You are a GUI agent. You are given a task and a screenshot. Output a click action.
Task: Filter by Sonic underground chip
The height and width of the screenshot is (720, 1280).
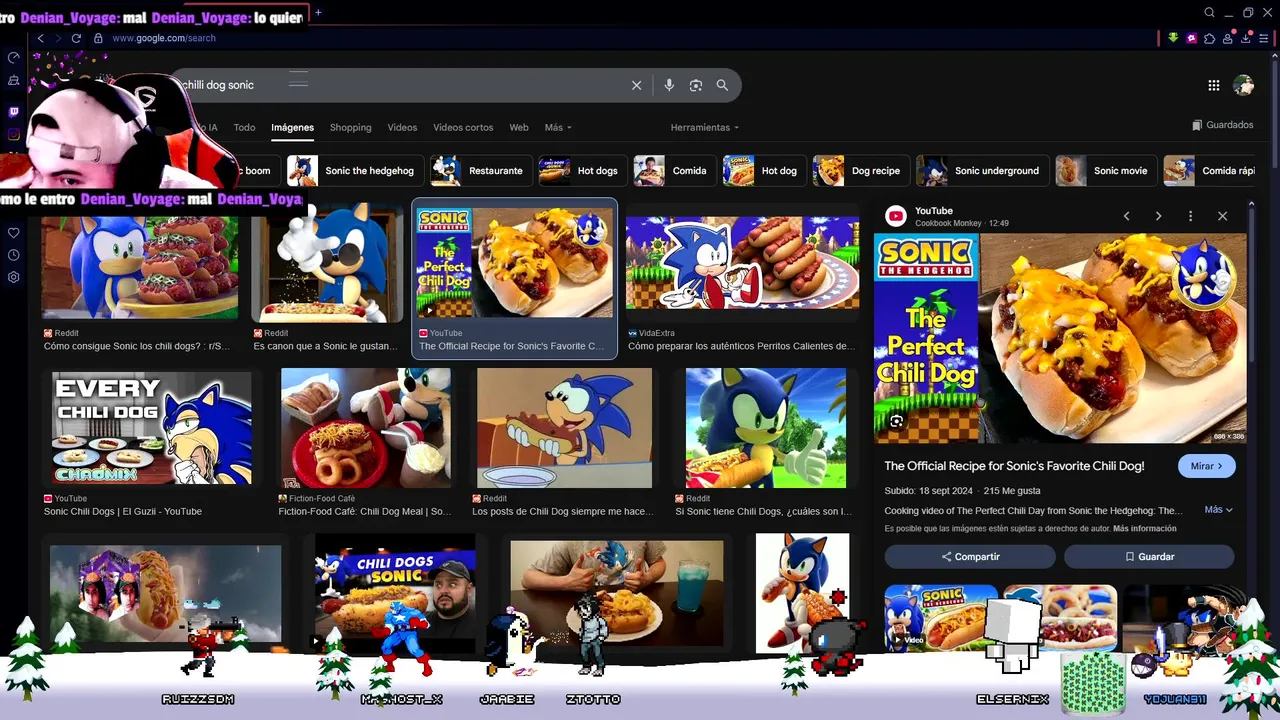coord(982,171)
